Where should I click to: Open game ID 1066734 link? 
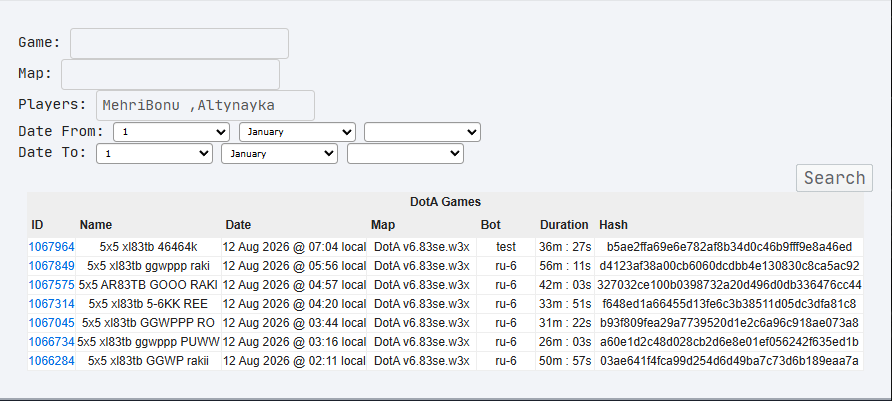(x=51, y=342)
